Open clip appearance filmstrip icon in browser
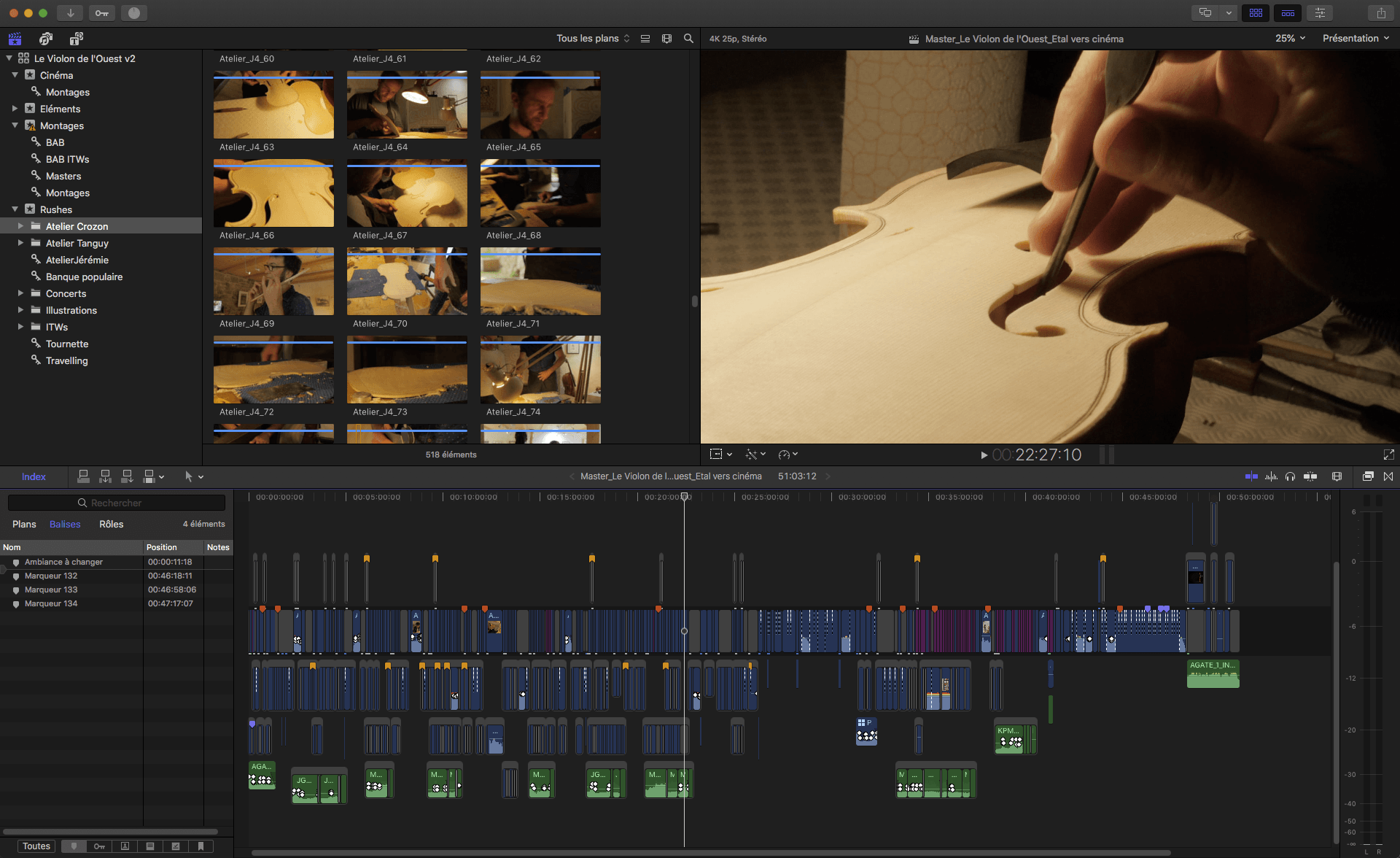1400x858 pixels. click(666, 39)
